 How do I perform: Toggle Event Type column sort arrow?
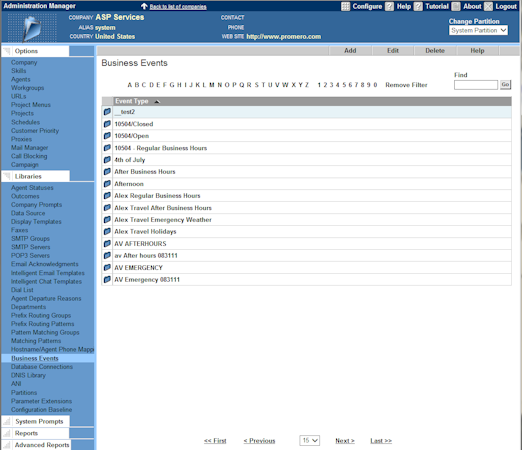pyautogui.click(x=157, y=101)
